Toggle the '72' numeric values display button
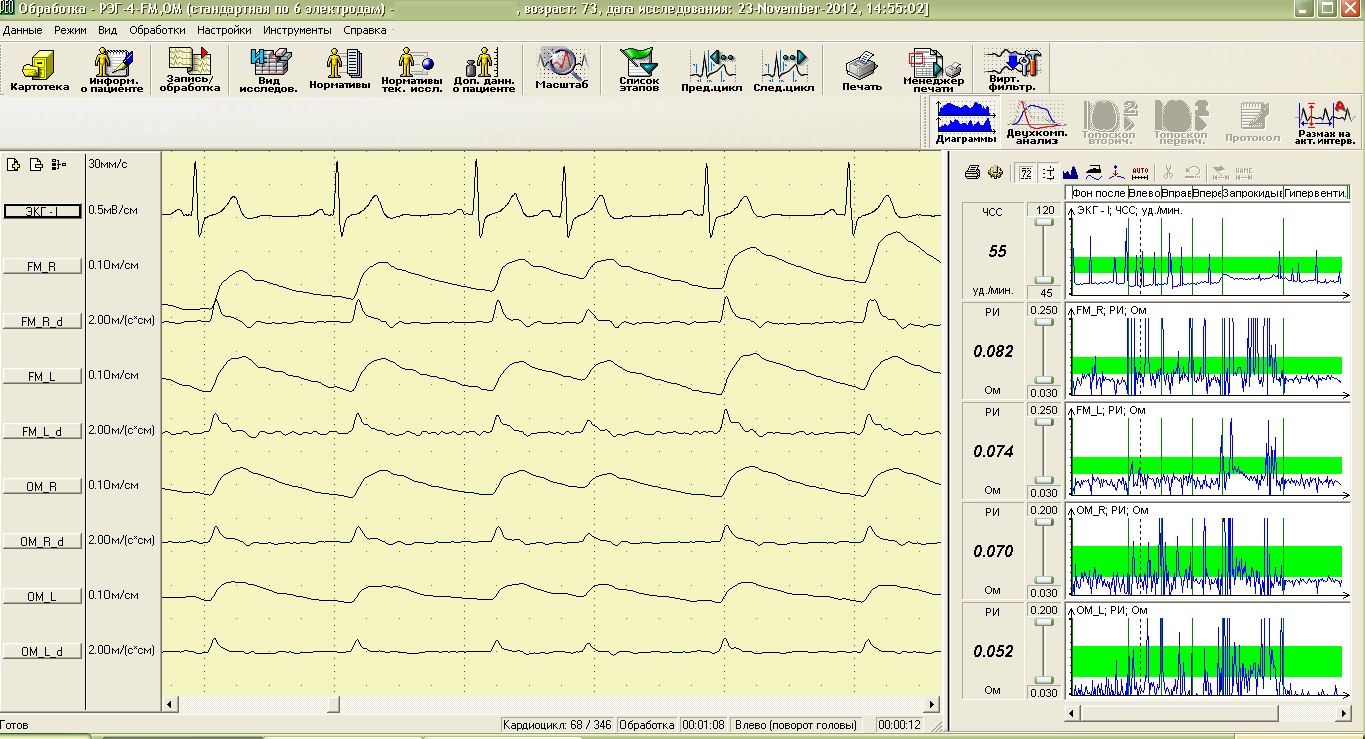The height and width of the screenshot is (739, 1365). 1026,172
